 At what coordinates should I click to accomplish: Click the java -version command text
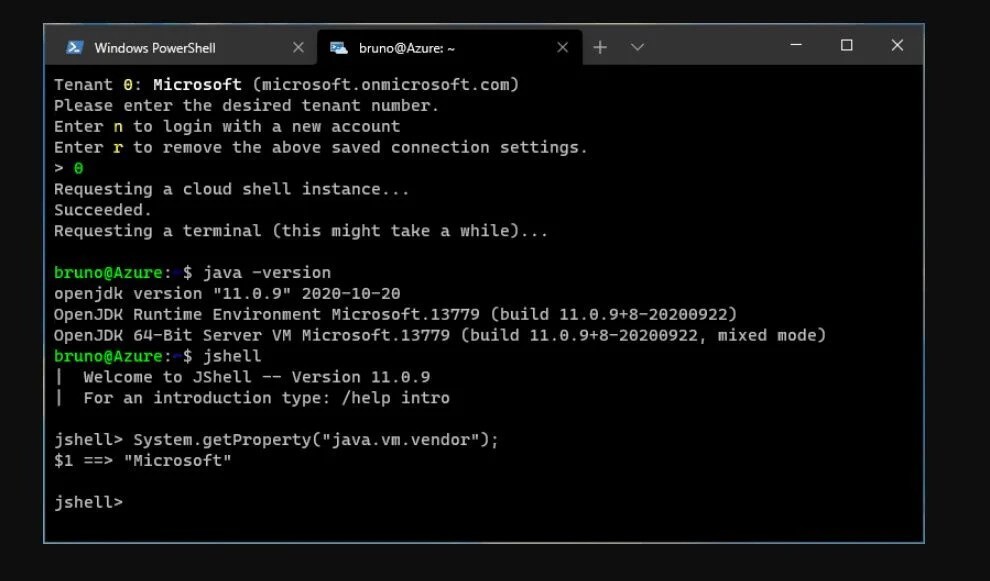pyautogui.click(x=266, y=272)
